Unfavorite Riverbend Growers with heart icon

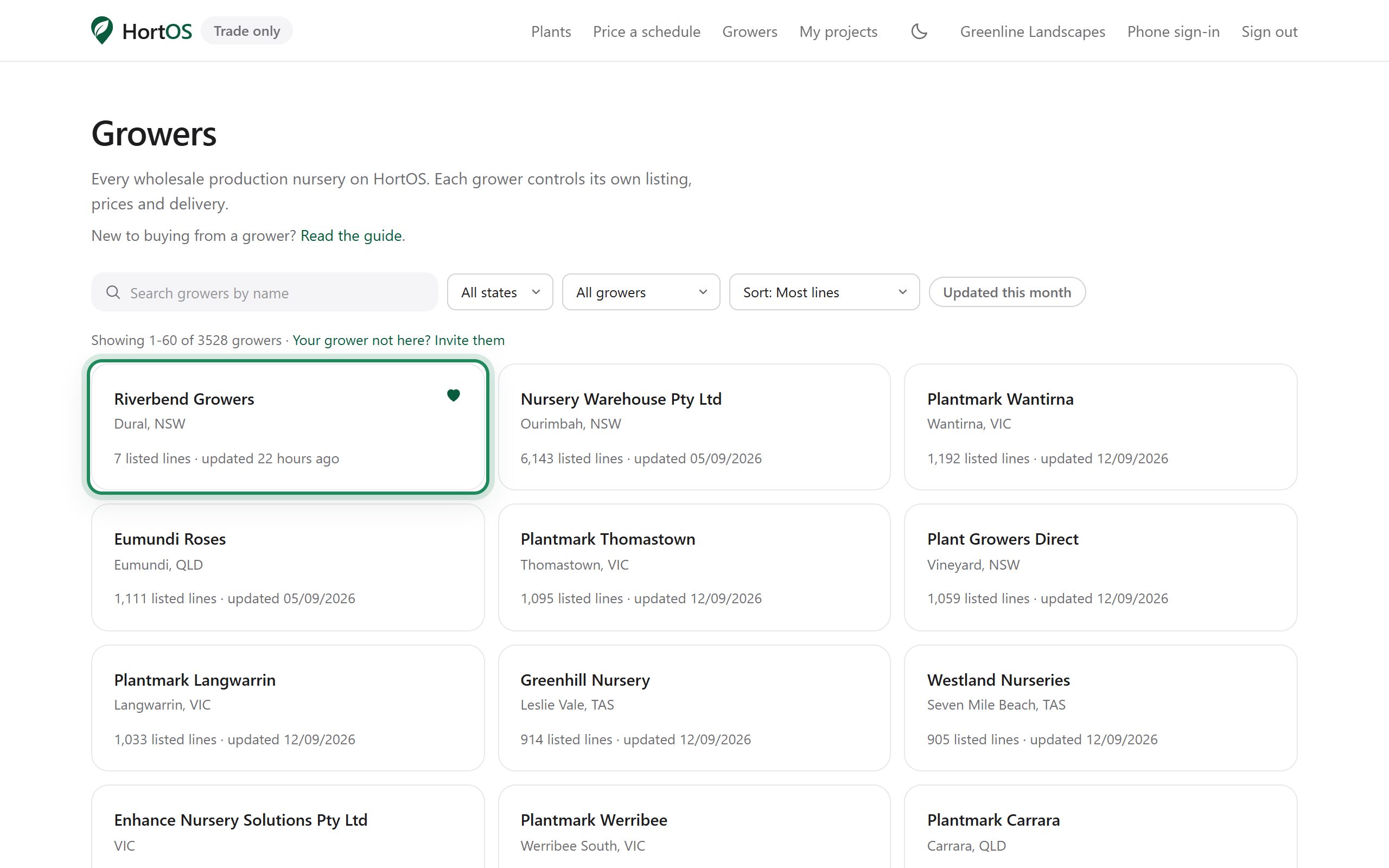click(454, 395)
